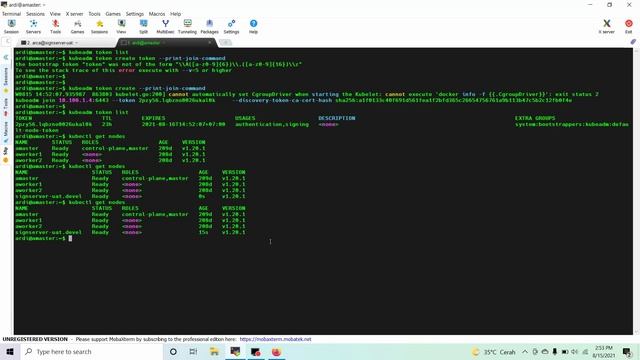The height and width of the screenshot is (360, 640).
Task: Open the Macros menu
Action: [157, 14]
